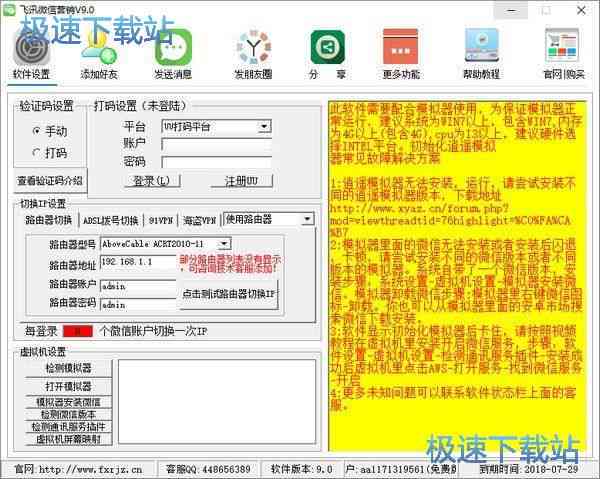The height and width of the screenshot is (479, 600).
Task: Click the 点击测试路由器切换IP button
Action: (x=229, y=294)
